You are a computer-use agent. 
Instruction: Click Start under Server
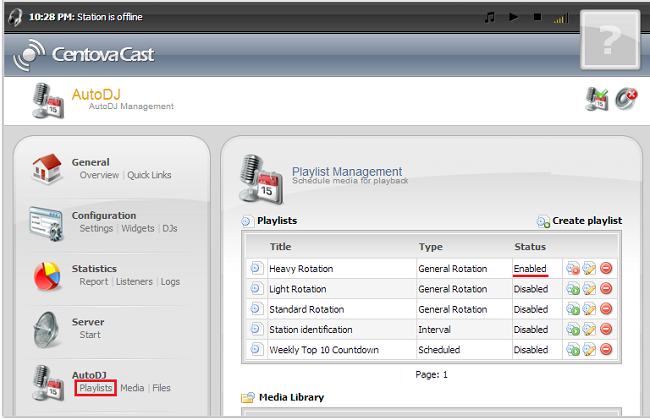pos(90,335)
